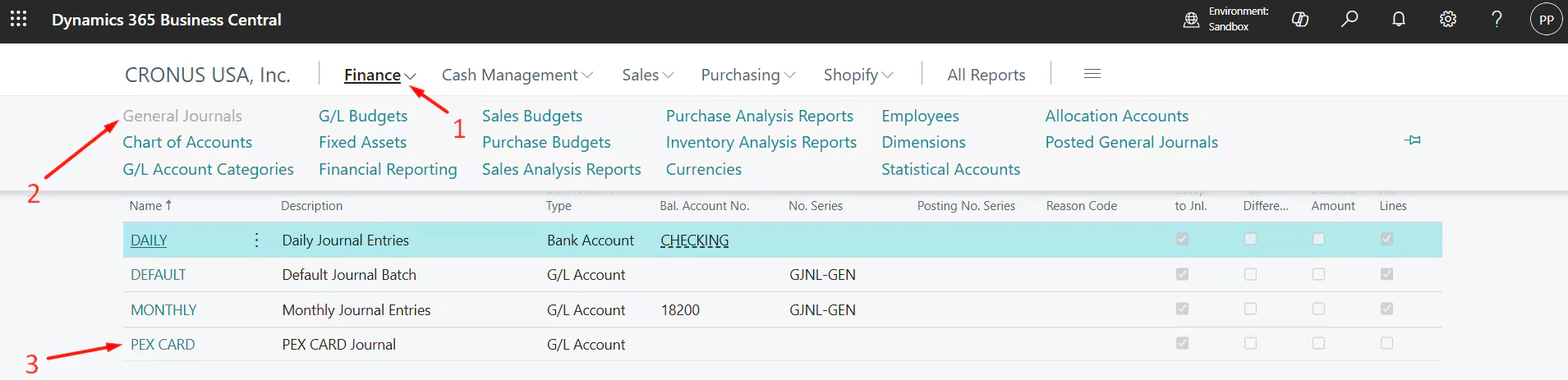Viewport: 1568px width, 380px height.
Task: Open the DEFAULT journal batch
Action: (x=159, y=275)
